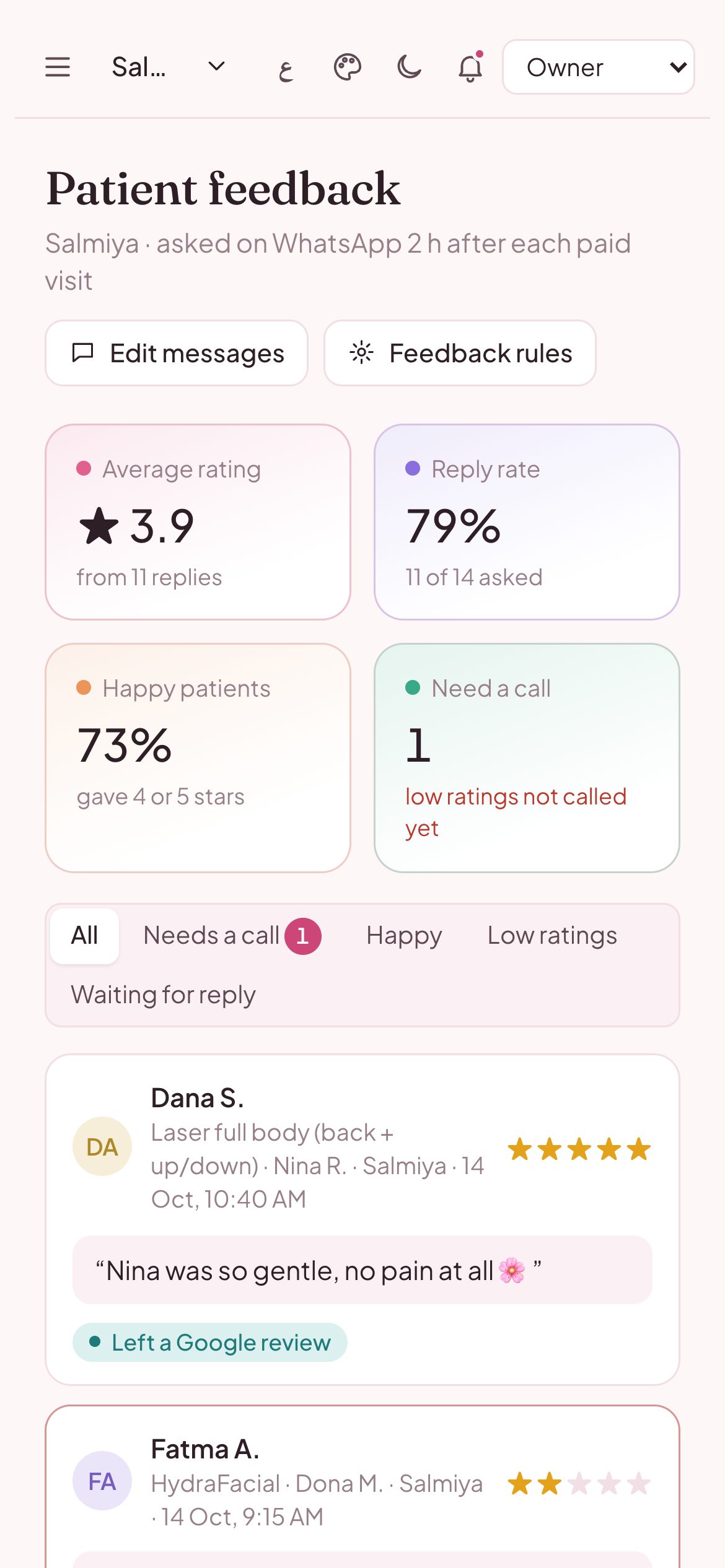Open notifications via the bell icon

click(470, 67)
